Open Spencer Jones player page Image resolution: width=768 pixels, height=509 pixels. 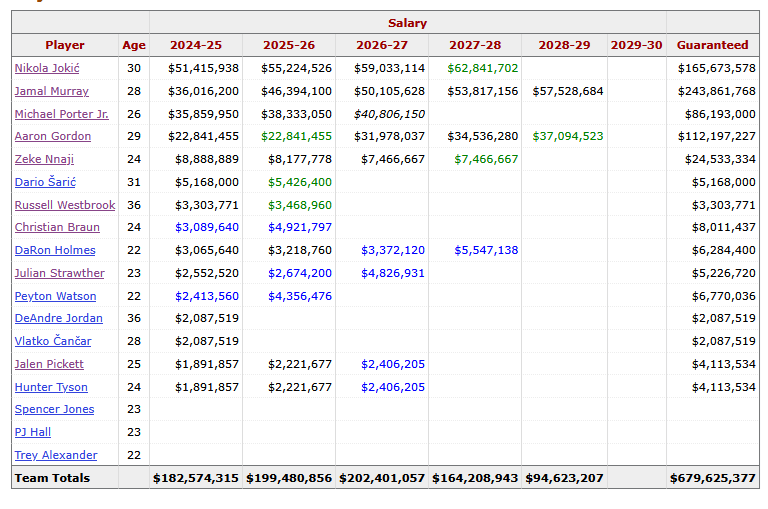tap(54, 410)
